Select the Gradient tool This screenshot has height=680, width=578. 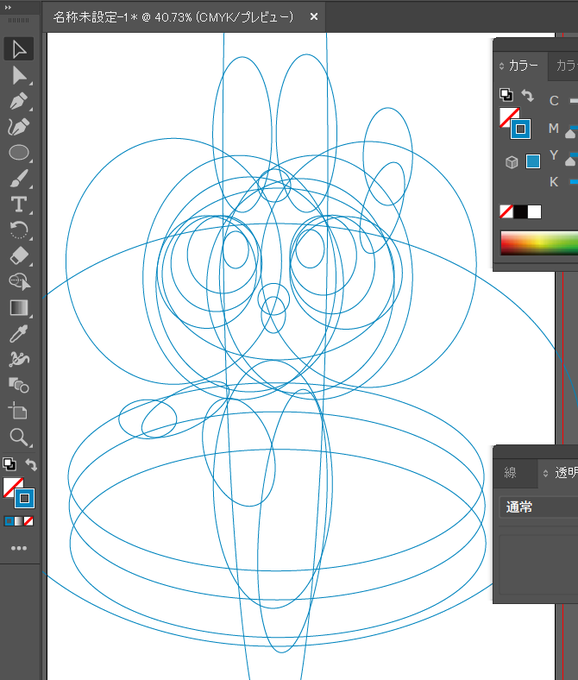point(19,307)
